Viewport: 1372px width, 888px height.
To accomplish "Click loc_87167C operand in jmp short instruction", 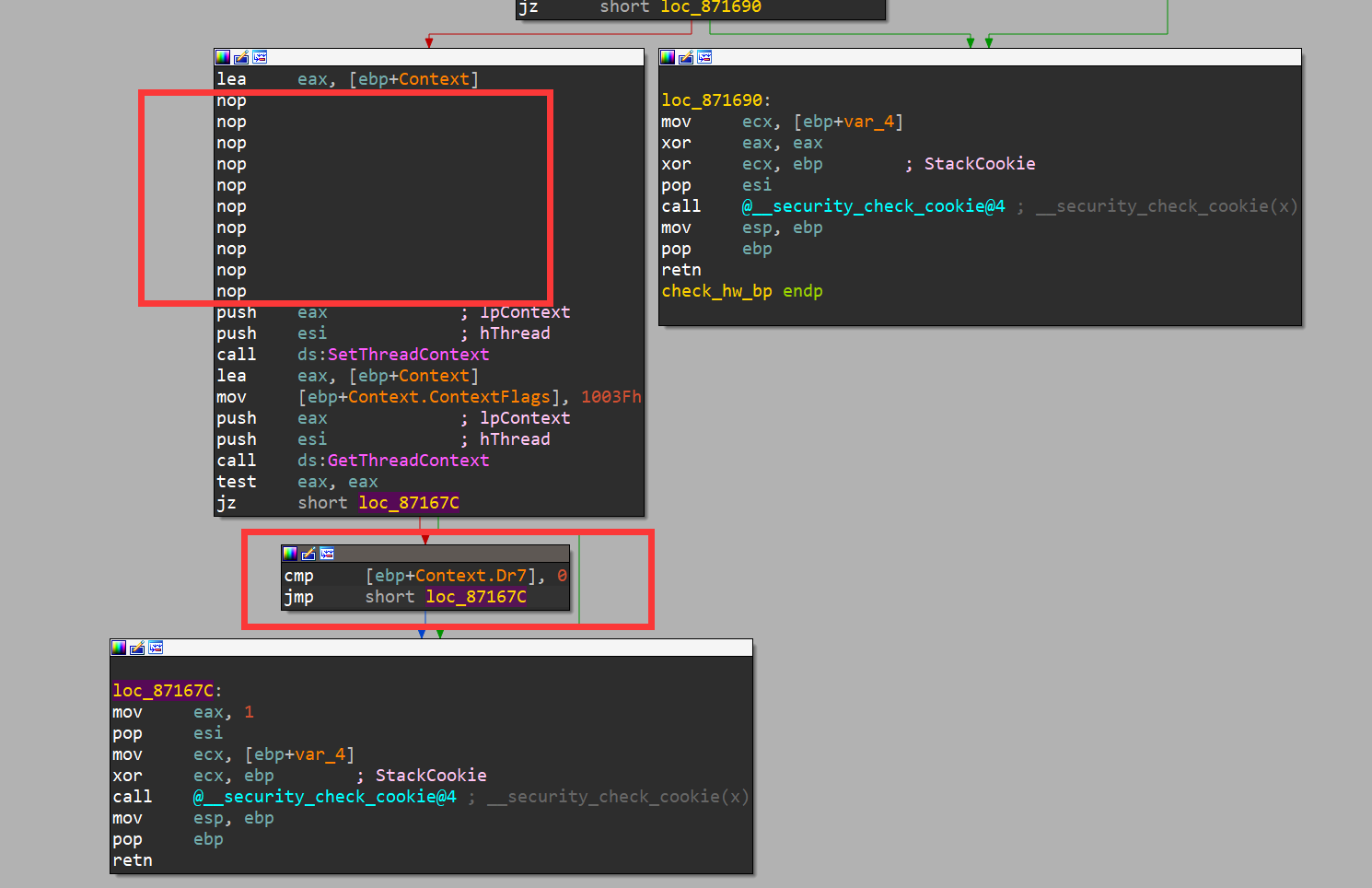I will point(476,597).
